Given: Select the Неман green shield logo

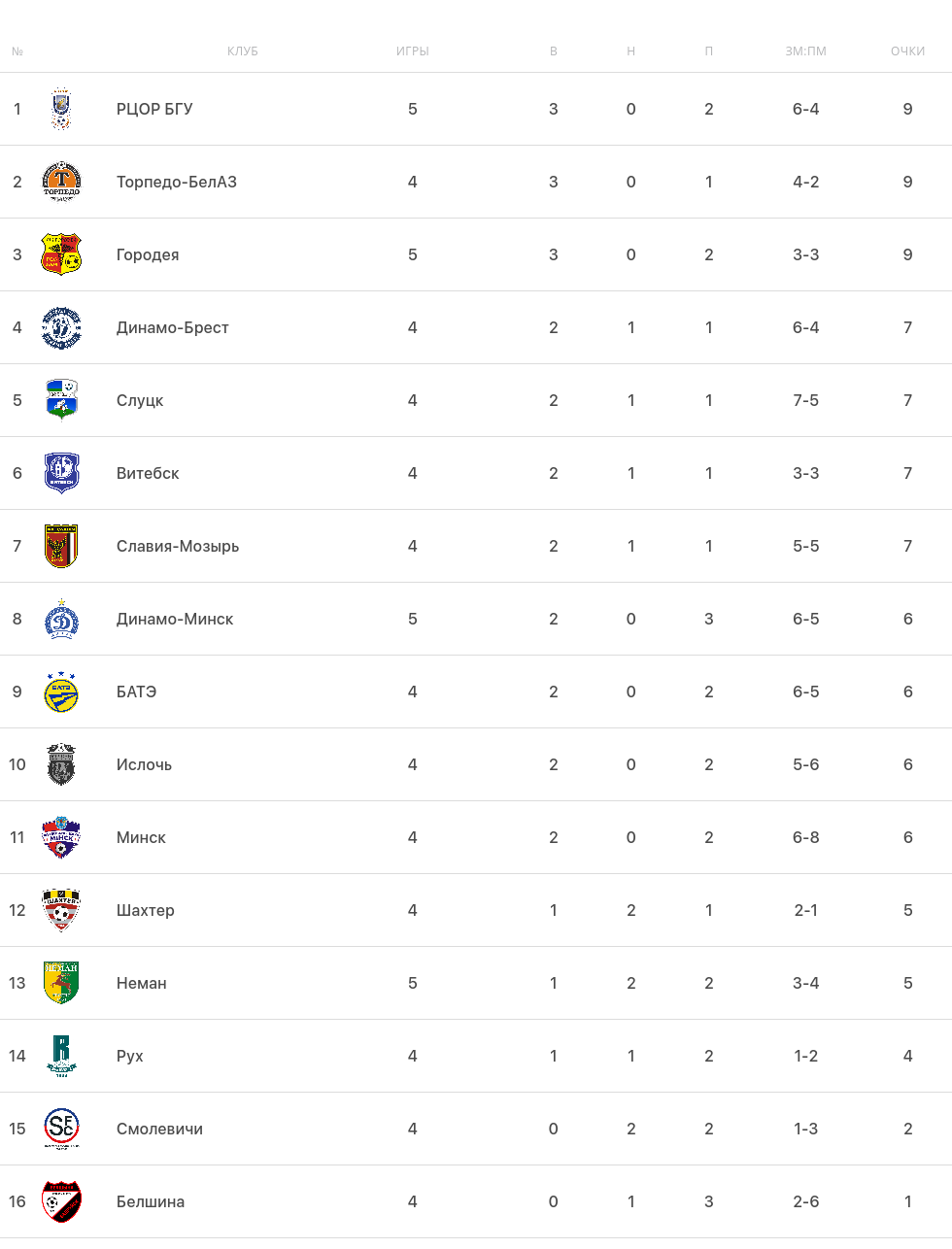Looking at the screenshot, I should [x=61, y=983].
